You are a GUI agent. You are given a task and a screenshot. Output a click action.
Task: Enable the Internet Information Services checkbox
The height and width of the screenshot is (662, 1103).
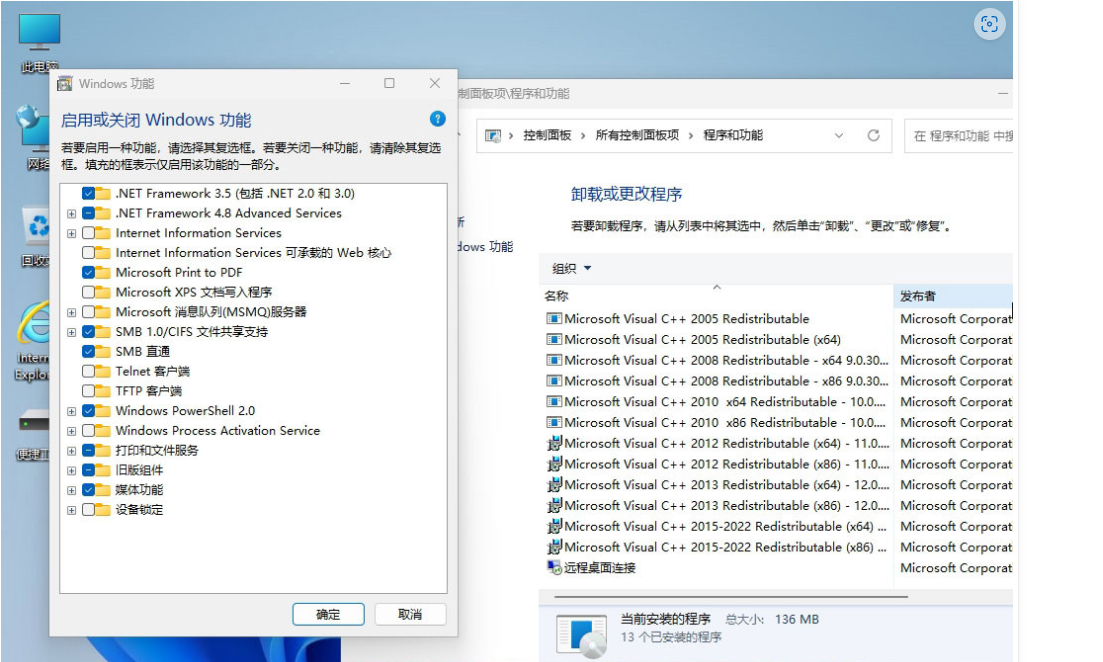(88, 233)
